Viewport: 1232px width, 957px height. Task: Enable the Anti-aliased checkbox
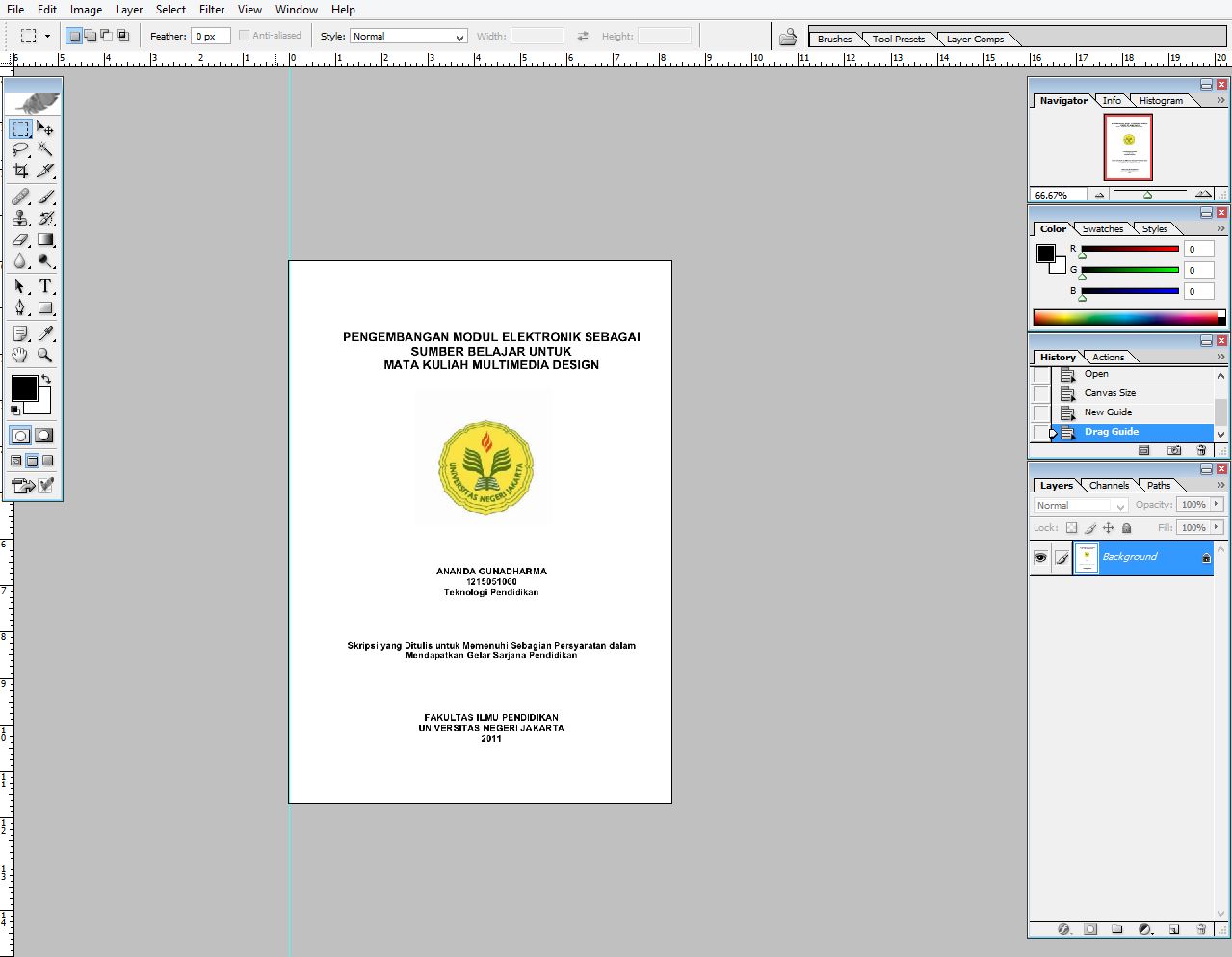[x=245, y=35]
